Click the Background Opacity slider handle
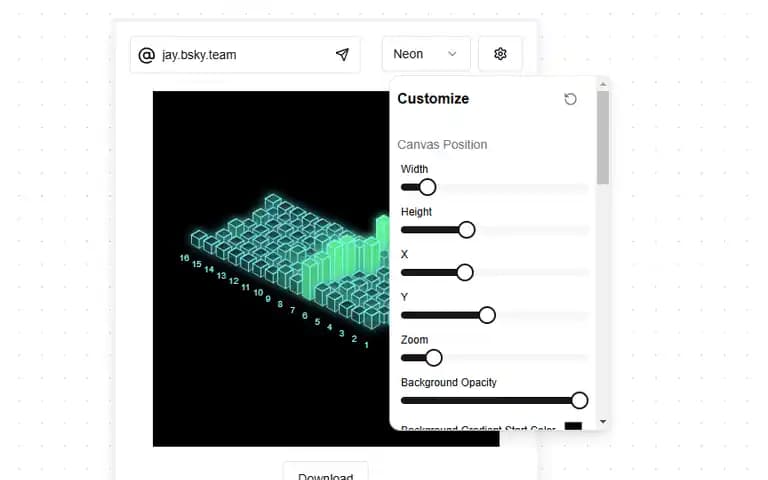The height and width of the screenshot is (480, 768). (579, 400)
